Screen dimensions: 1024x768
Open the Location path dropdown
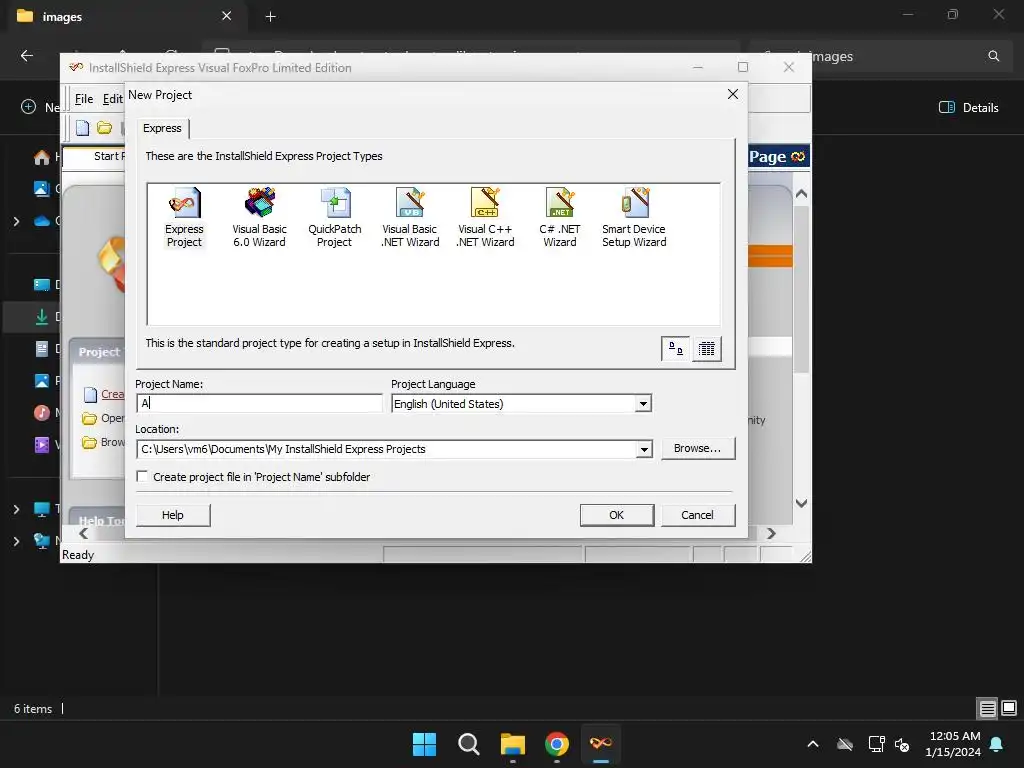pos(645,449)
